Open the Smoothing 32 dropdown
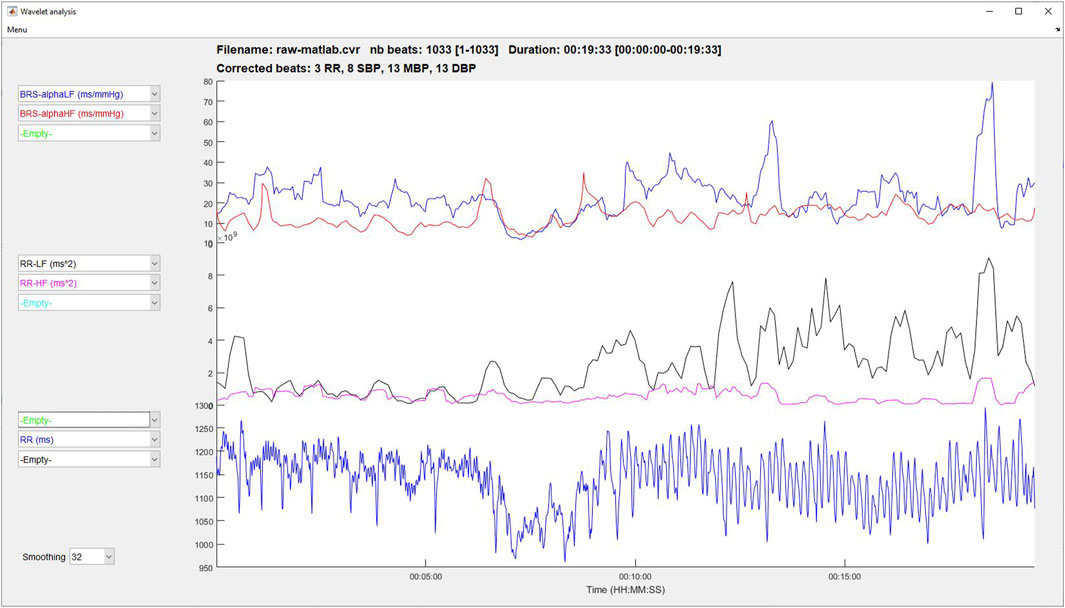Viewport: 1065px width, 608px height. [92, 557]
